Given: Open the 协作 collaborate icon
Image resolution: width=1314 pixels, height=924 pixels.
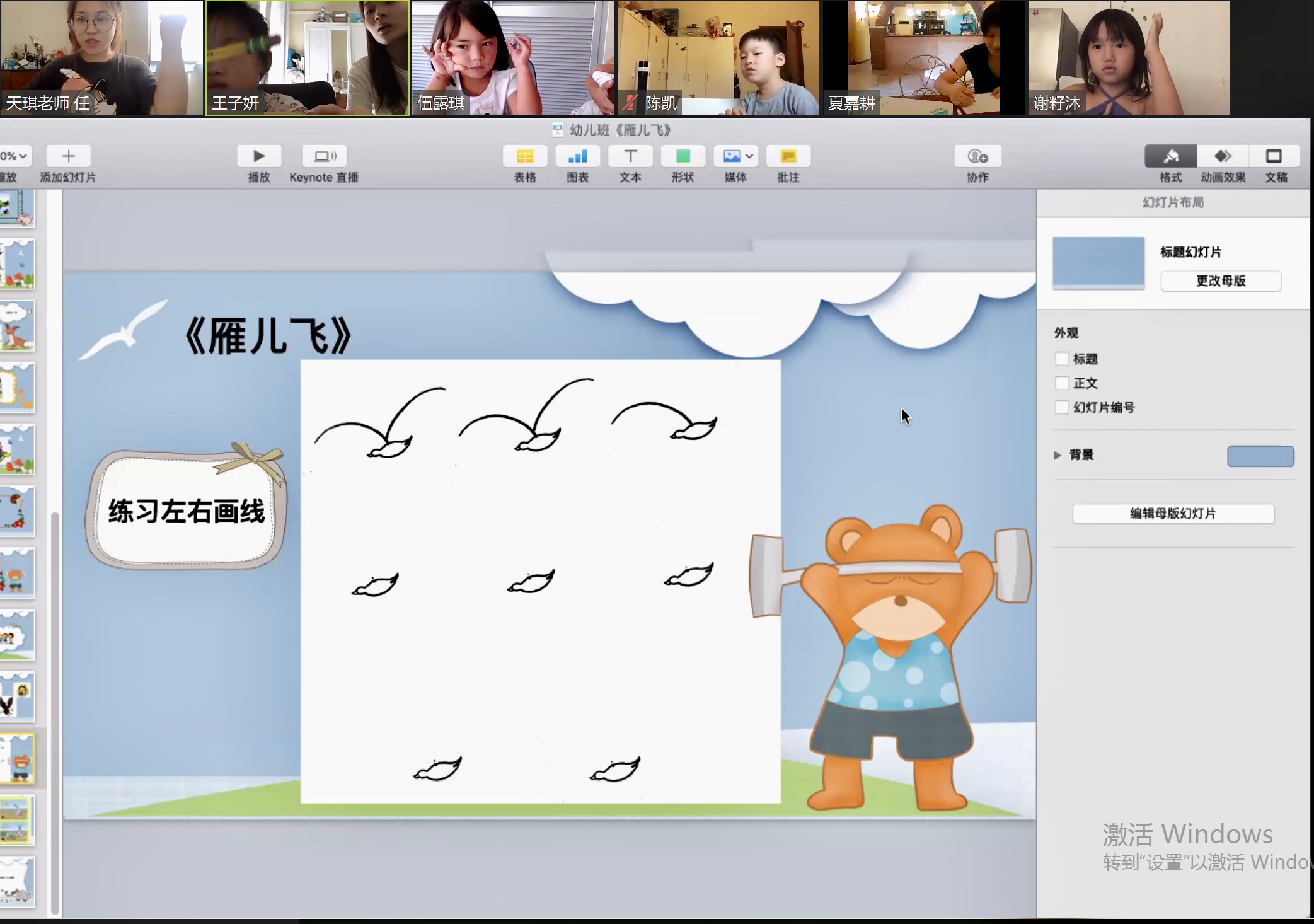Looking at the screenshot, I should (x=977, y=156).
